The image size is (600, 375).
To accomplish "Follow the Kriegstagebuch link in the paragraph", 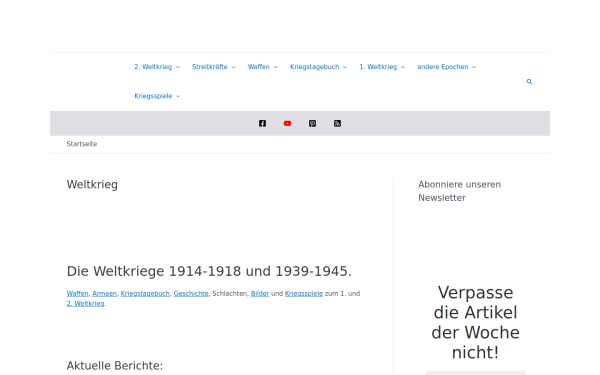I will click(x=145, y=293).
